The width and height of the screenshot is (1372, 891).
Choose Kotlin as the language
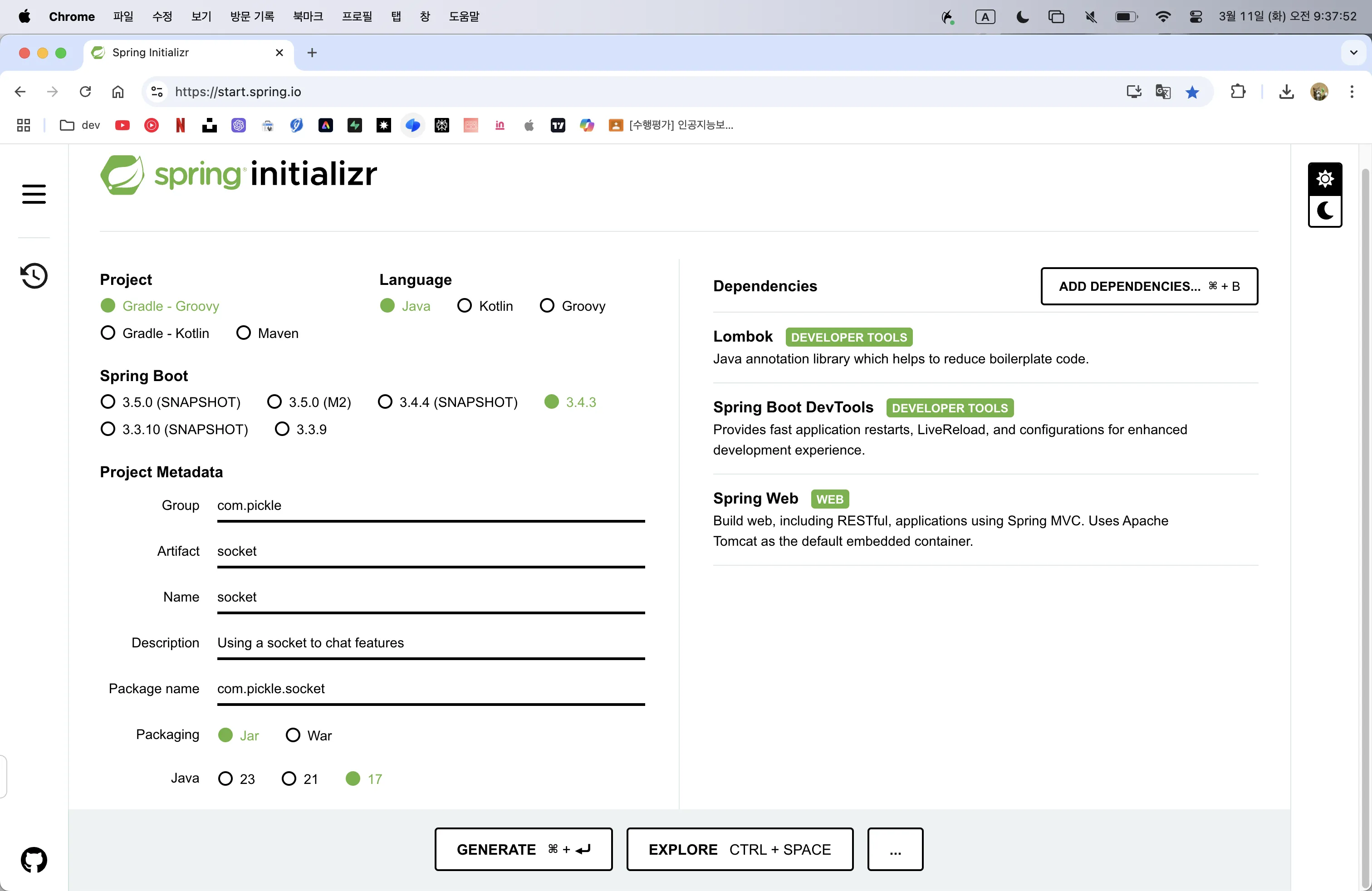(x=464, y=305)
